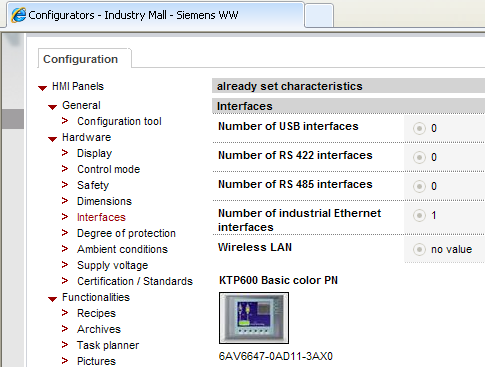Click the KTP600 panel product thumbnail

[254, 318]
